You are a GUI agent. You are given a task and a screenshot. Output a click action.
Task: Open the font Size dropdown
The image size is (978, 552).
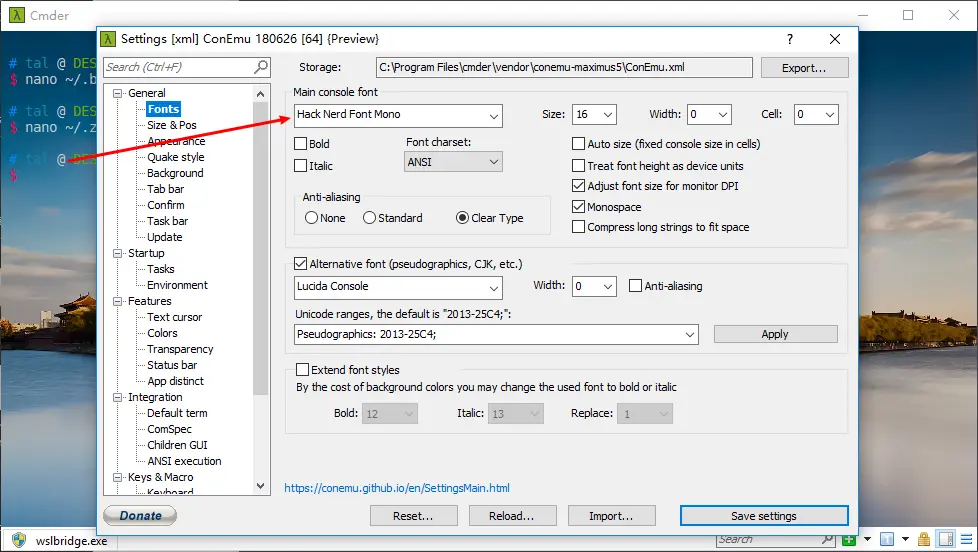[x=609, y=115]
